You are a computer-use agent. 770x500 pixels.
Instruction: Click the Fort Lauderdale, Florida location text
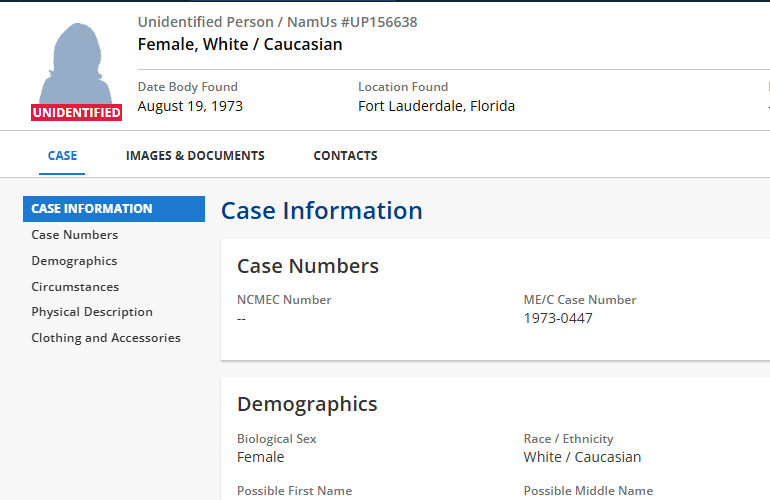coord(436,106)
